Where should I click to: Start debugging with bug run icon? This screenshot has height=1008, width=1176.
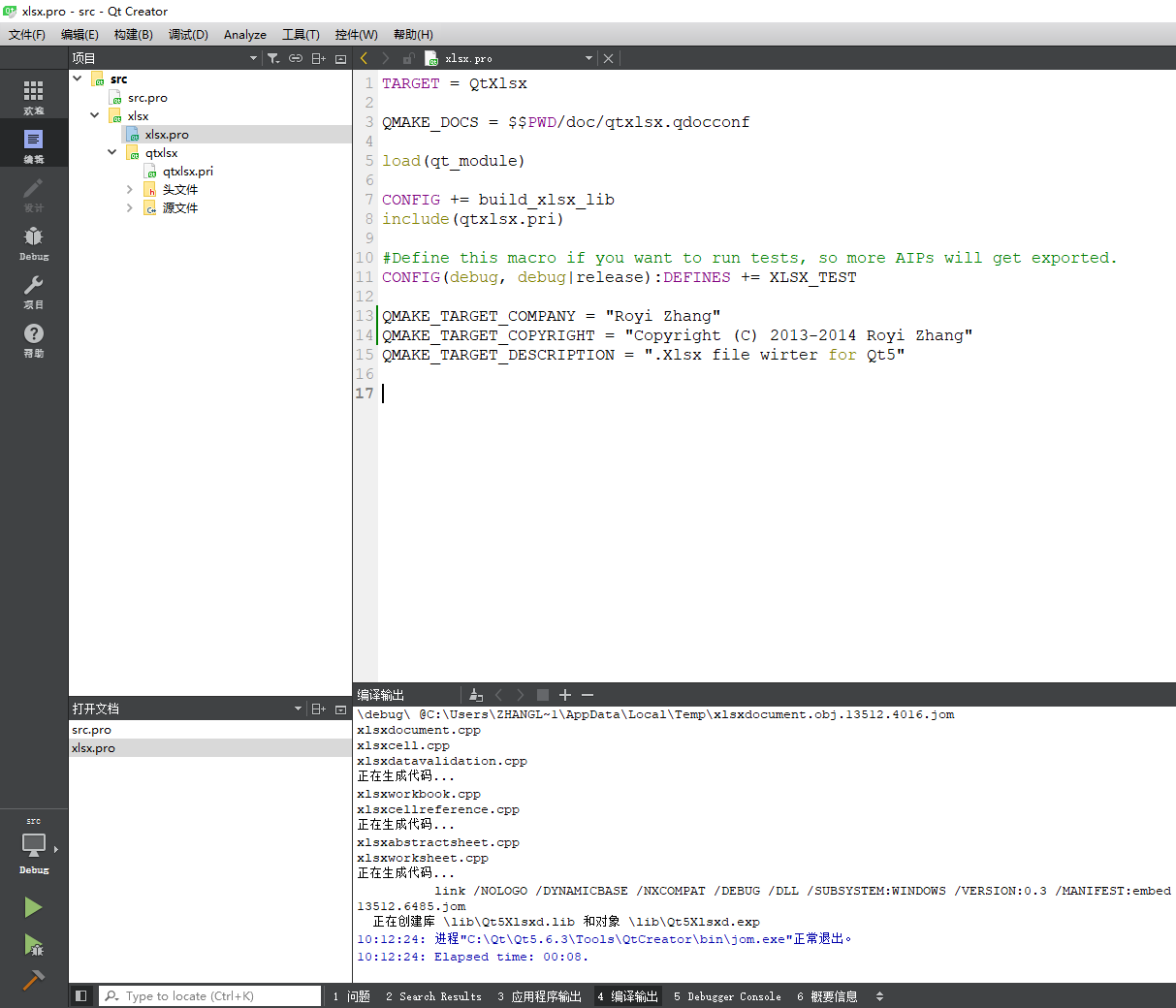point(33,945)
